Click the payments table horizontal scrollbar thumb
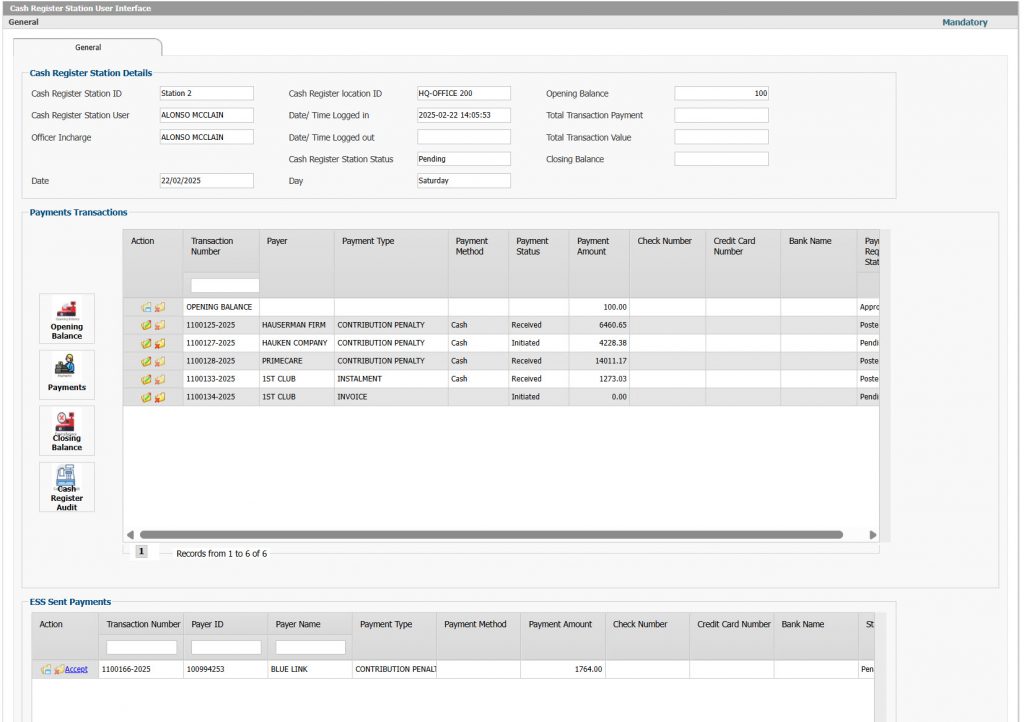Screen dimensions: 1024x722 (491, 535)
